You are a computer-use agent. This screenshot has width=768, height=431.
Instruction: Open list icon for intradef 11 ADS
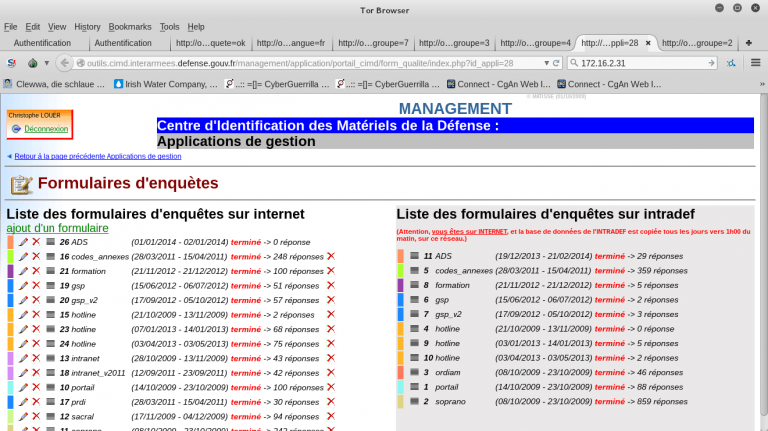pyautogui.click(x=414, y=256)
